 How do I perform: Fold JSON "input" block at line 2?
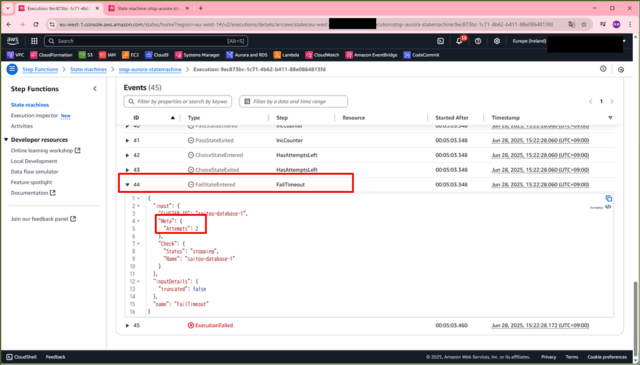pyautogui.click(x=139, y=206)
